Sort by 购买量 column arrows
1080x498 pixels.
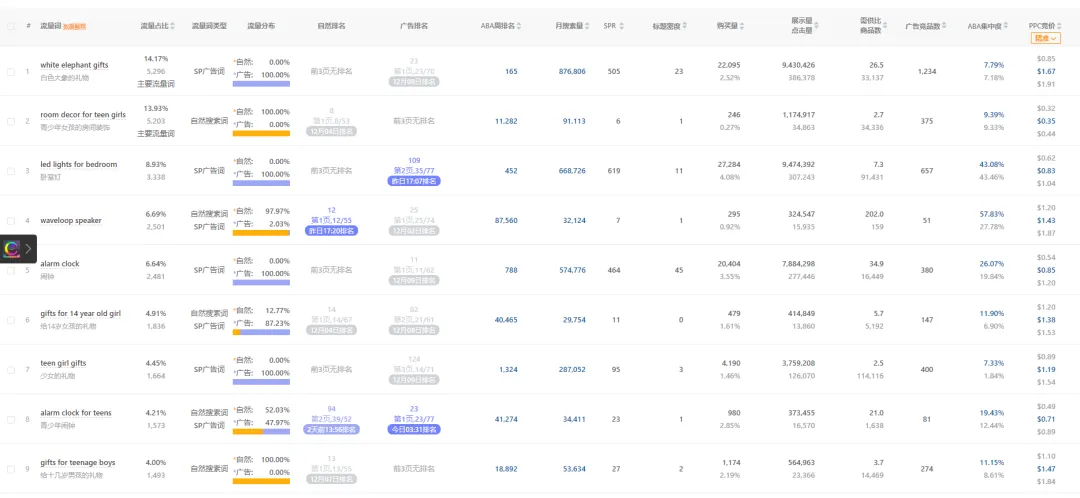click(743, 25)
